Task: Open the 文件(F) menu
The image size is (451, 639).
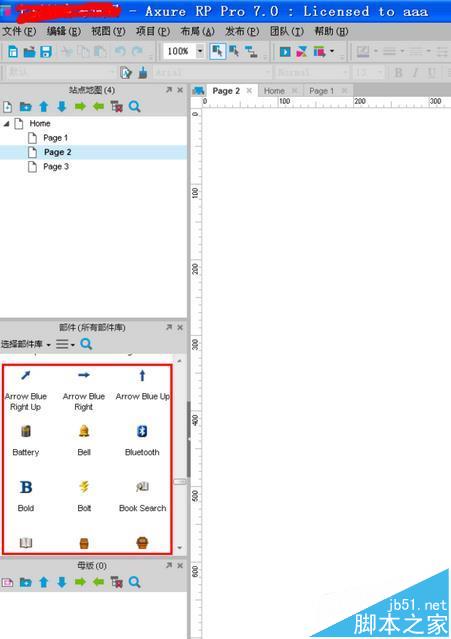Action: [19, 31]
